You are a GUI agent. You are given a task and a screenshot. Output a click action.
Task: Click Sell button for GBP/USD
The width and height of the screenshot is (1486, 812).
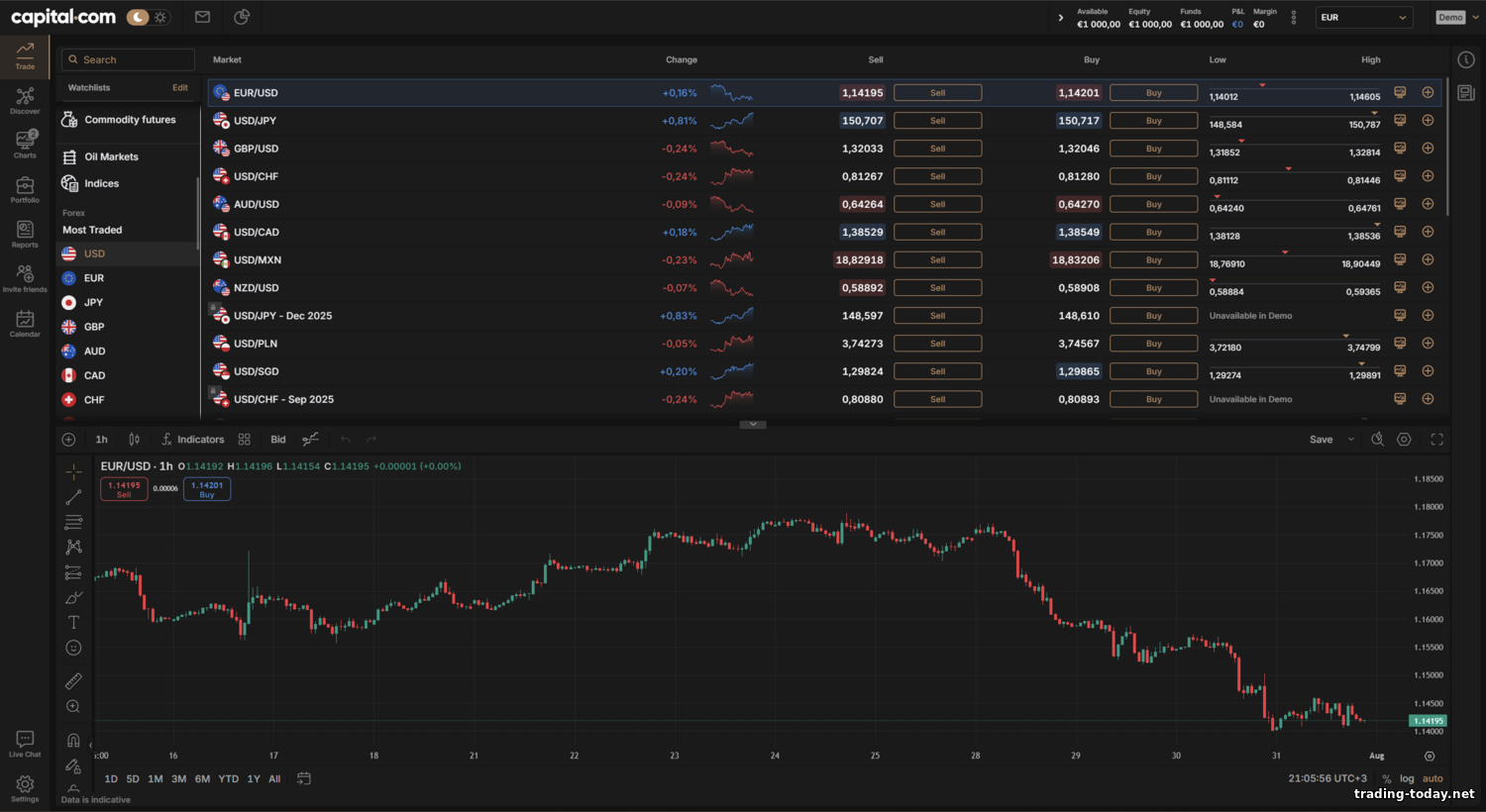[x=937, y=149]
